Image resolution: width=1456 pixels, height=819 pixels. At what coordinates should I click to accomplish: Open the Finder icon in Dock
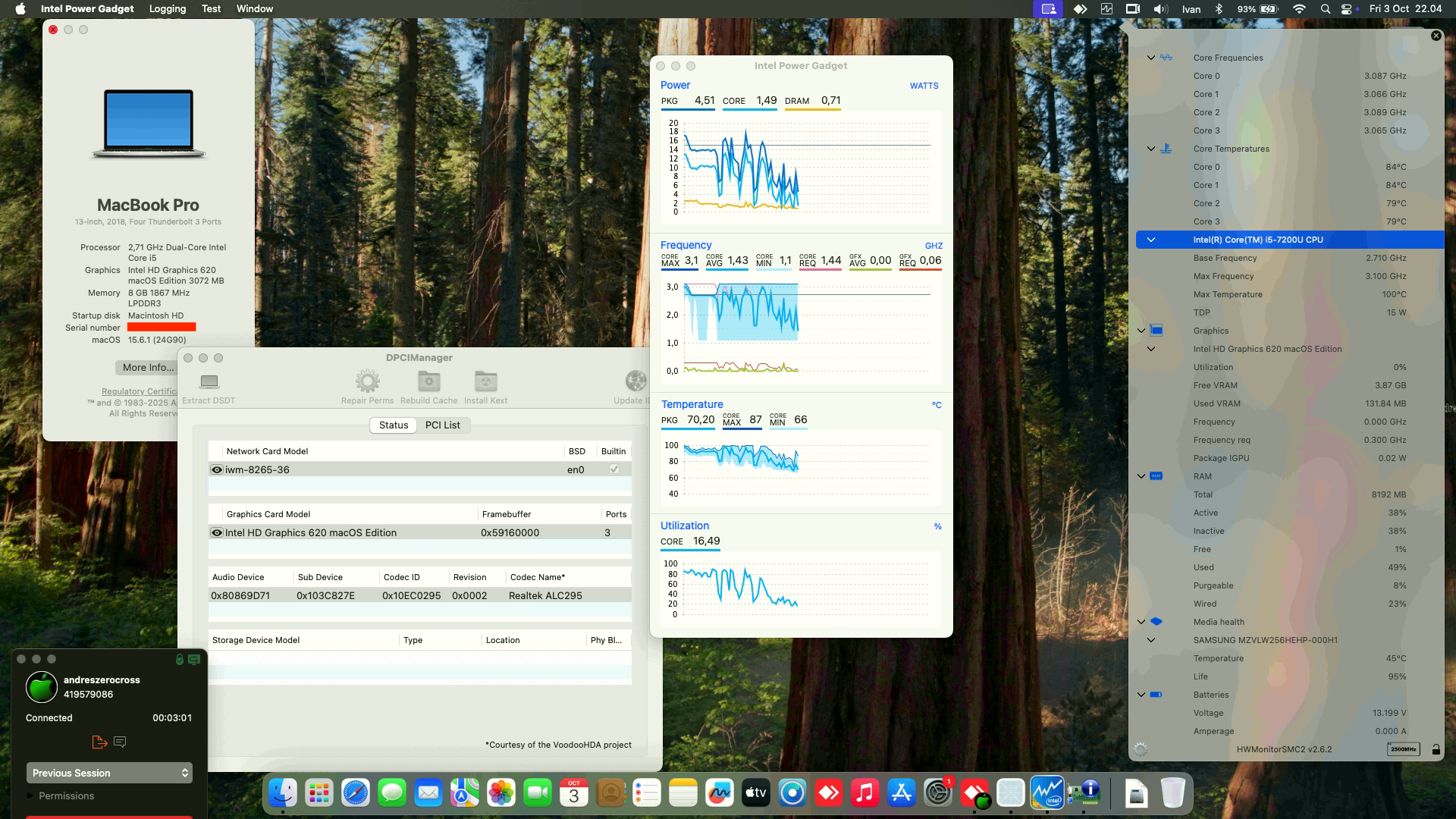click(x=283, y=793)
